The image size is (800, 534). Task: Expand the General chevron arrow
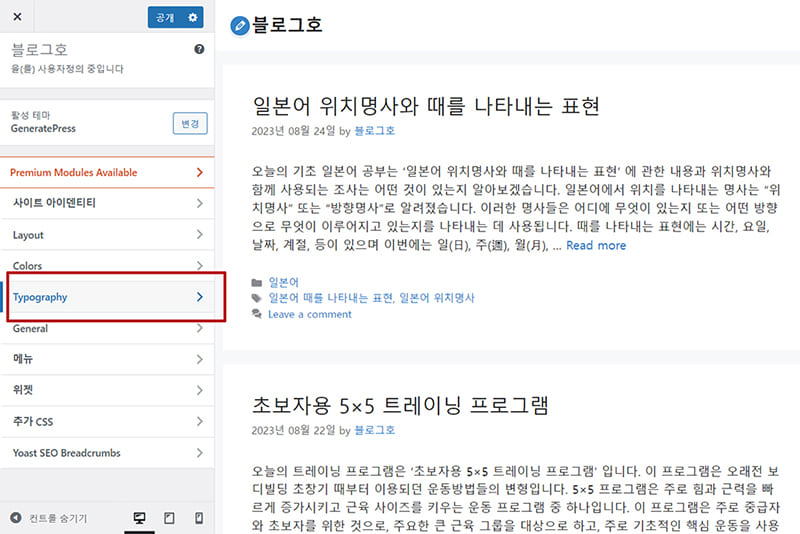(x=199, y=328)
